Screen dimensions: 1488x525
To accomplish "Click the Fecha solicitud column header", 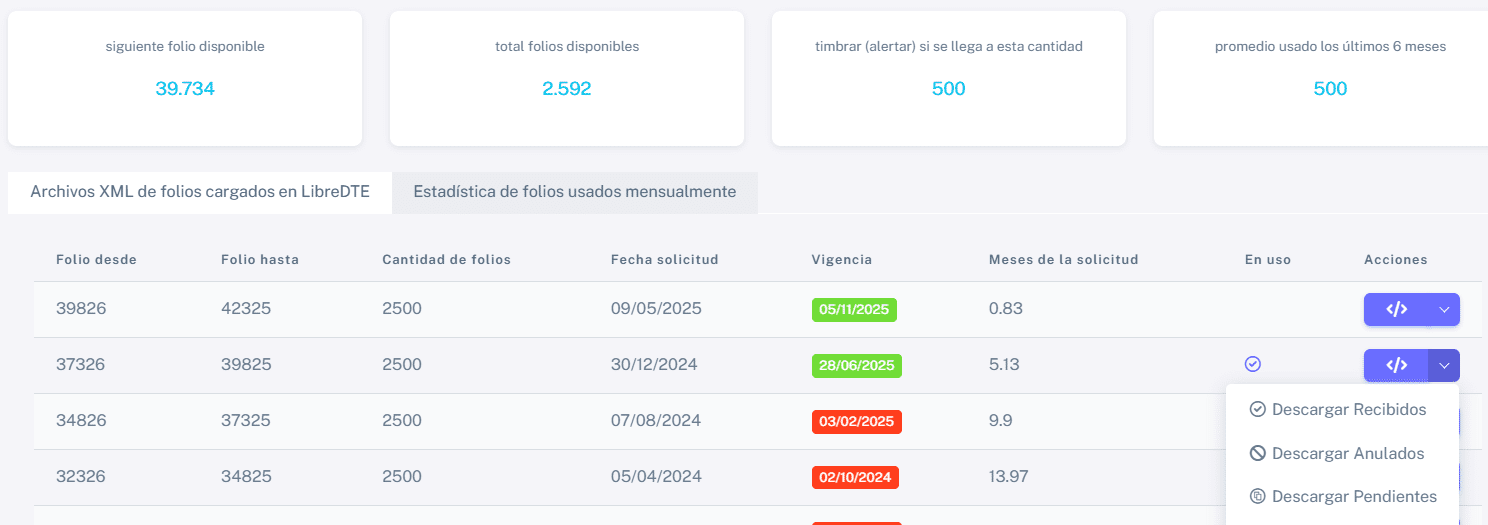I will coord(664,259).
